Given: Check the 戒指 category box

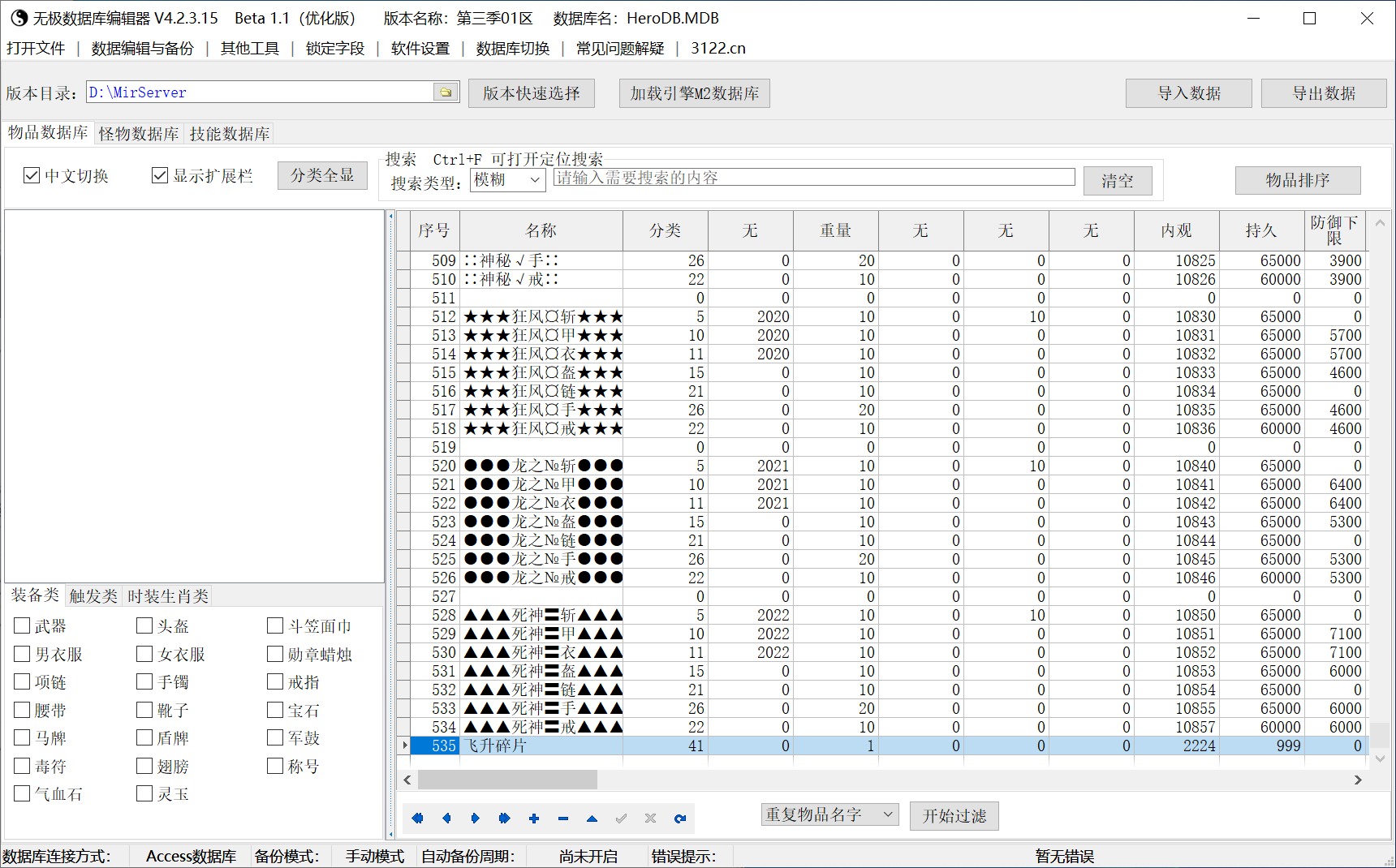Looking at the screenshot, I should tap(275, 681).
